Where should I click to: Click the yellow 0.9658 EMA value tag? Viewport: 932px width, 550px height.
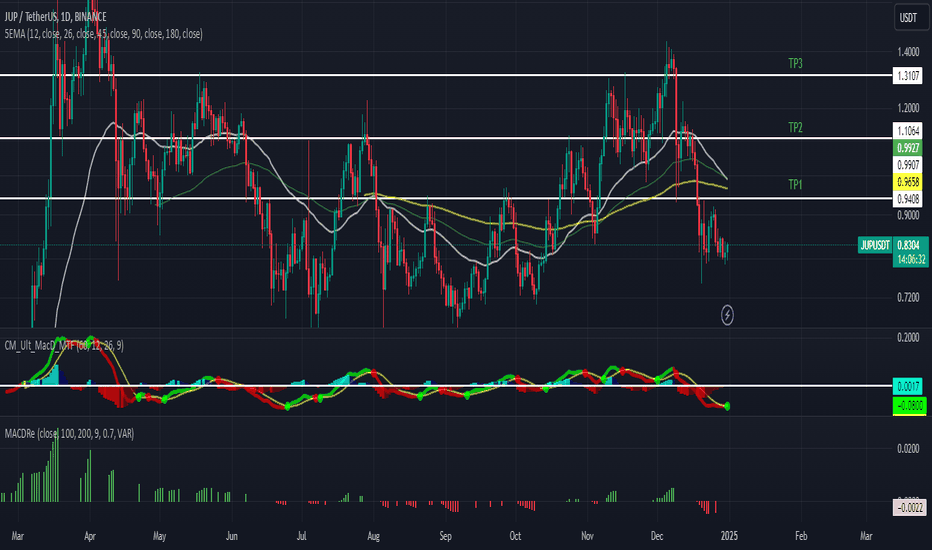[x=908, y=181]
